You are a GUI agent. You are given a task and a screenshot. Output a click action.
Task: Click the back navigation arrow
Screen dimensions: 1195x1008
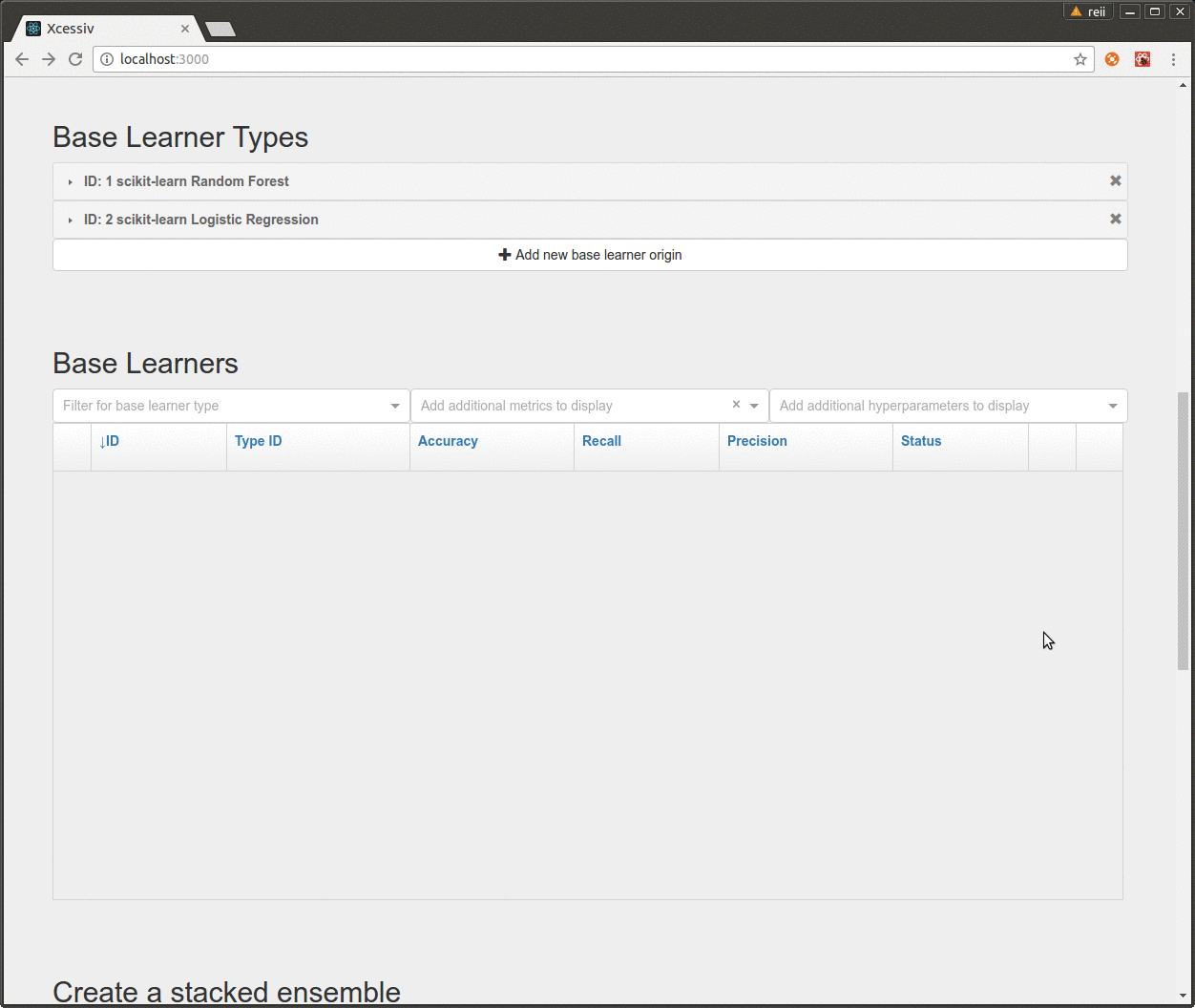point(21,58)
